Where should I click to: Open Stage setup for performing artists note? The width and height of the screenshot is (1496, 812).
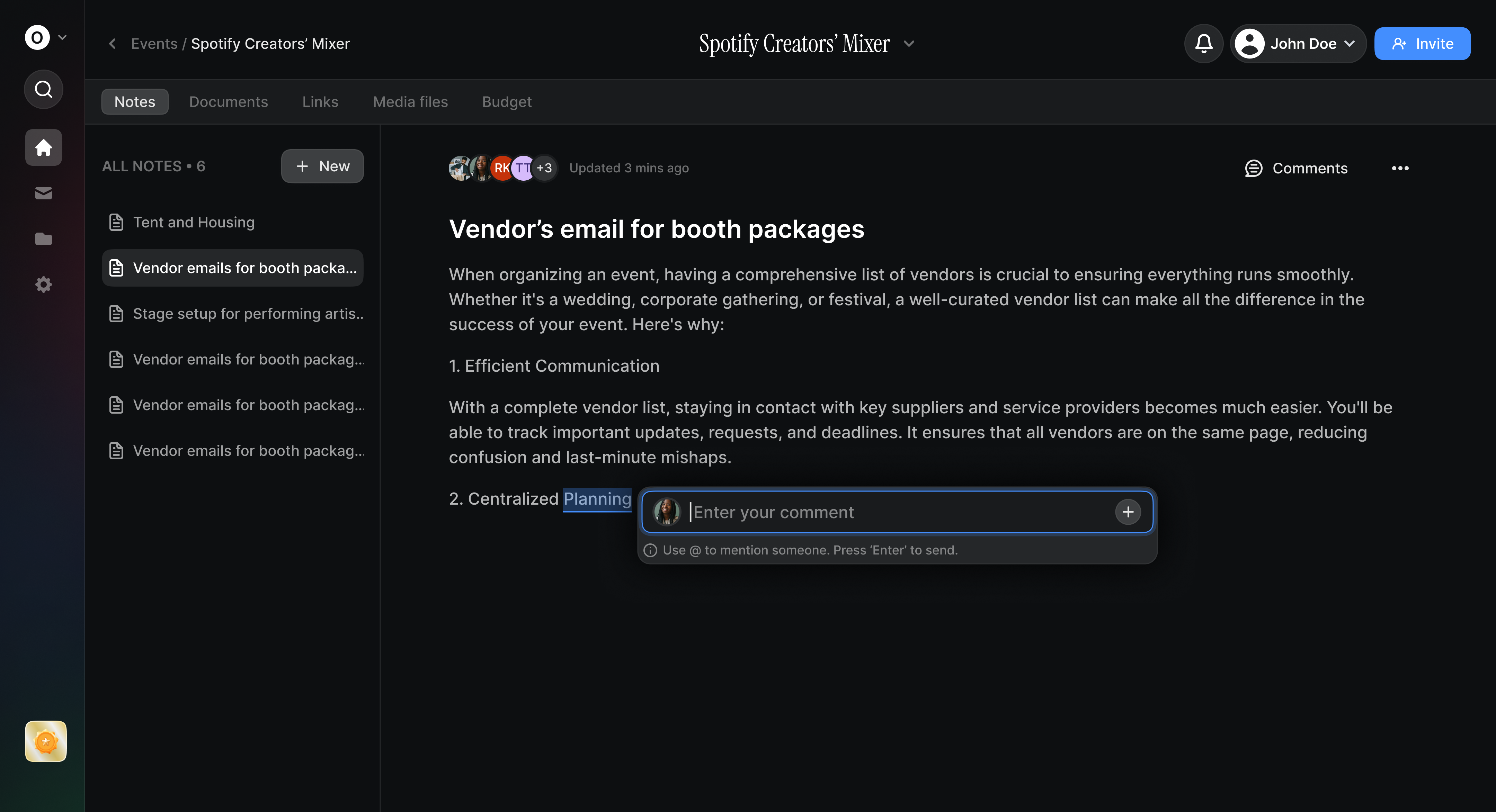[233, 314]
